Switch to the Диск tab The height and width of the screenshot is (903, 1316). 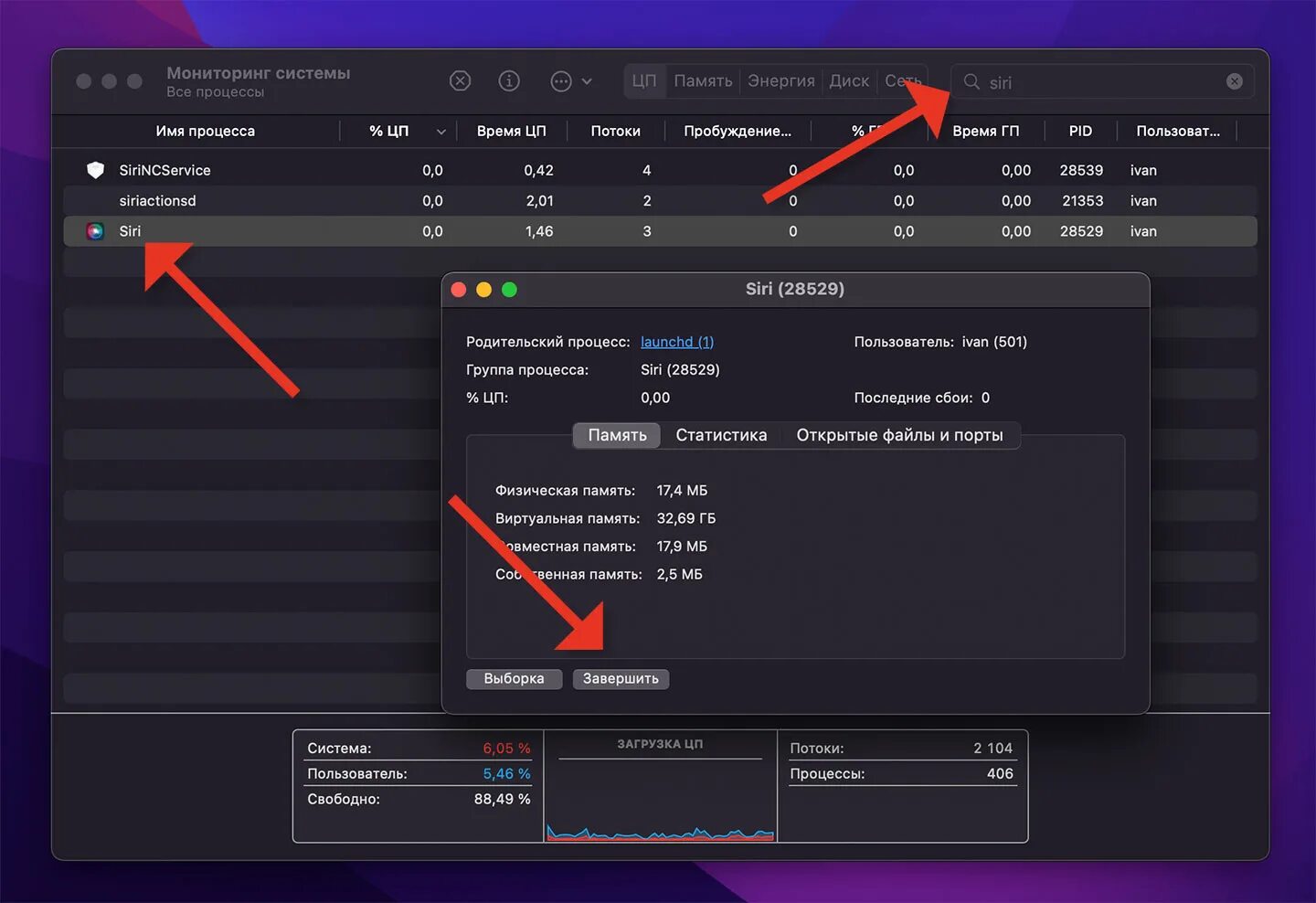pyautogui.click(x=849, y=81)
